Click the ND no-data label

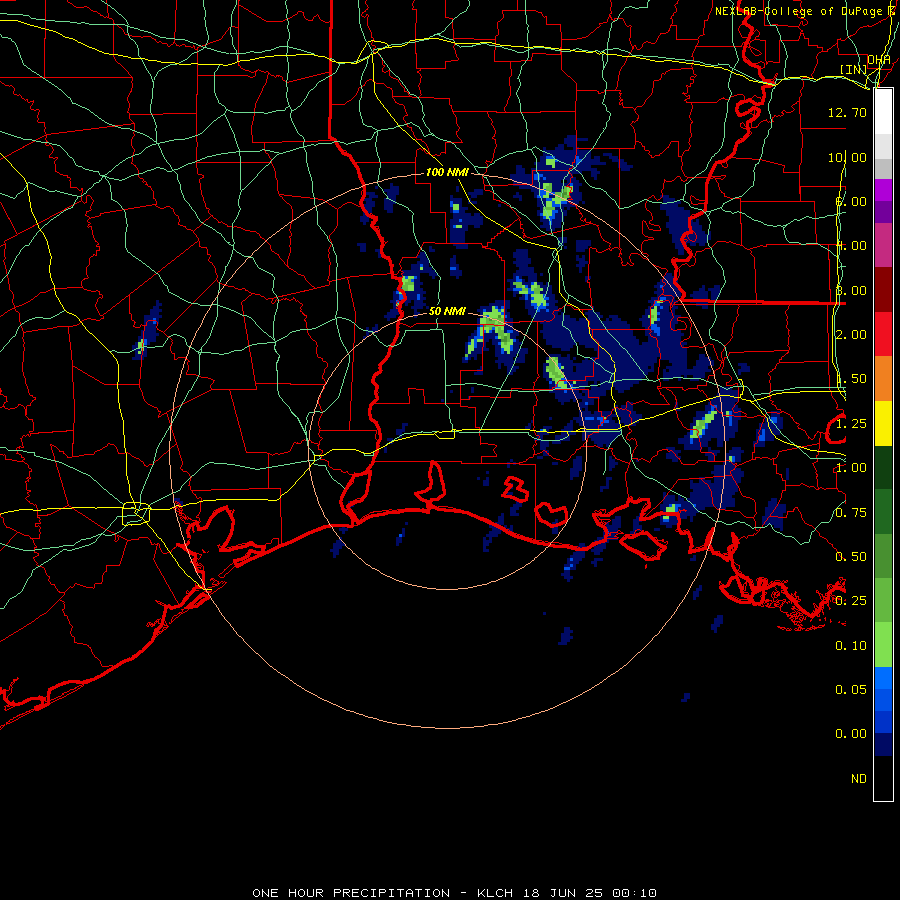click(859, 779)
